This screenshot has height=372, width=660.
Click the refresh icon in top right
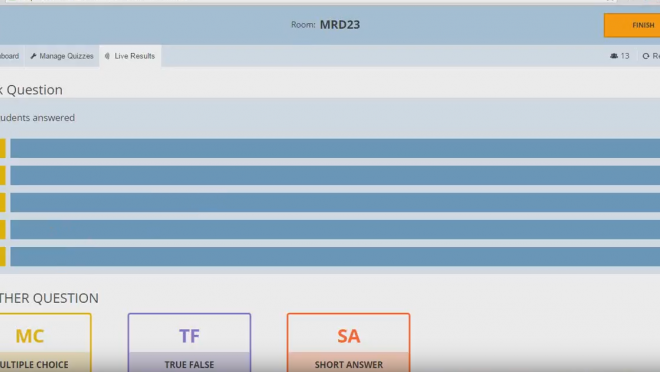pos(646,56)
